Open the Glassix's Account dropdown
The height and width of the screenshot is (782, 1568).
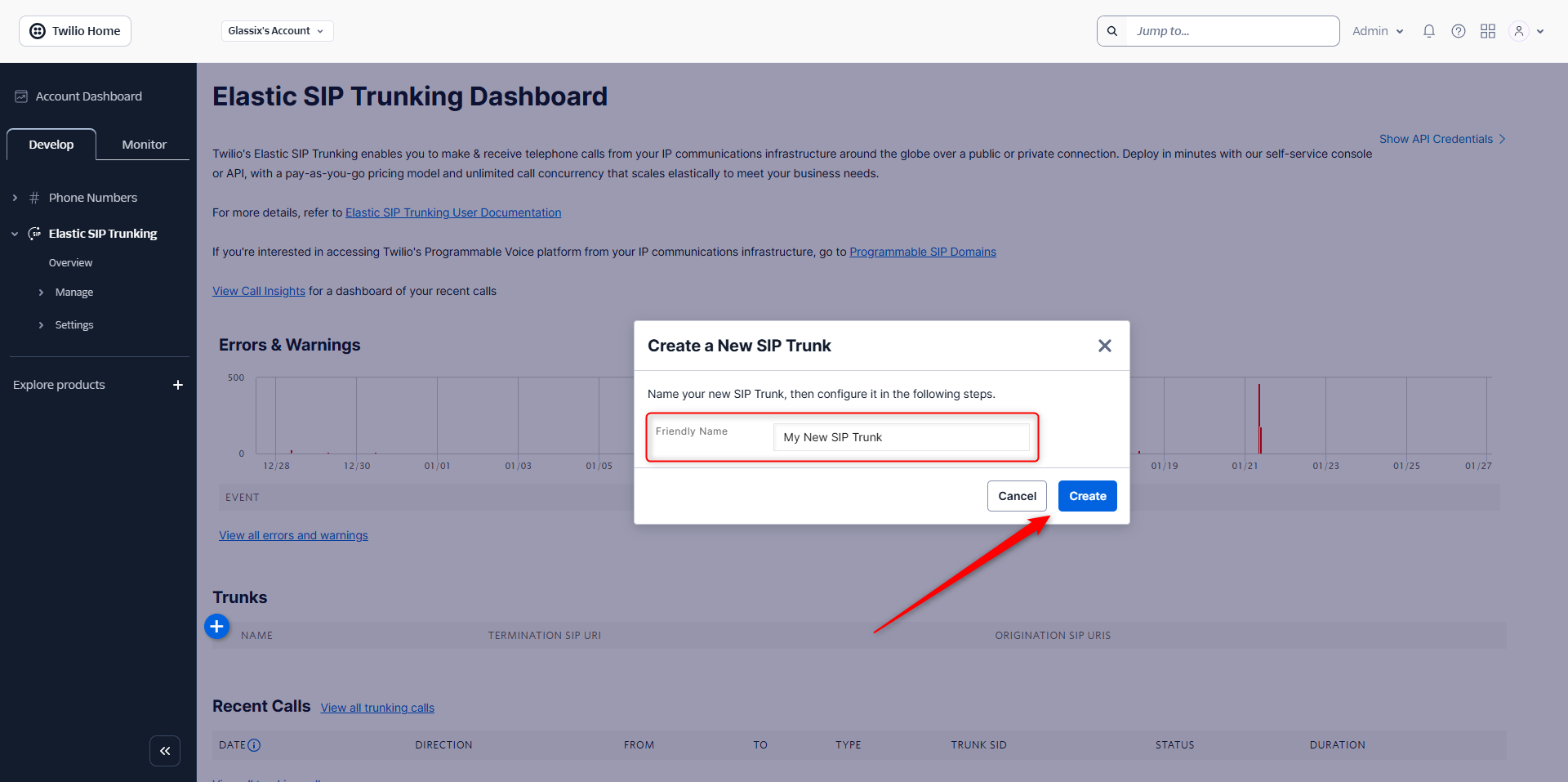pyautogui.click(x=277, y=31)
